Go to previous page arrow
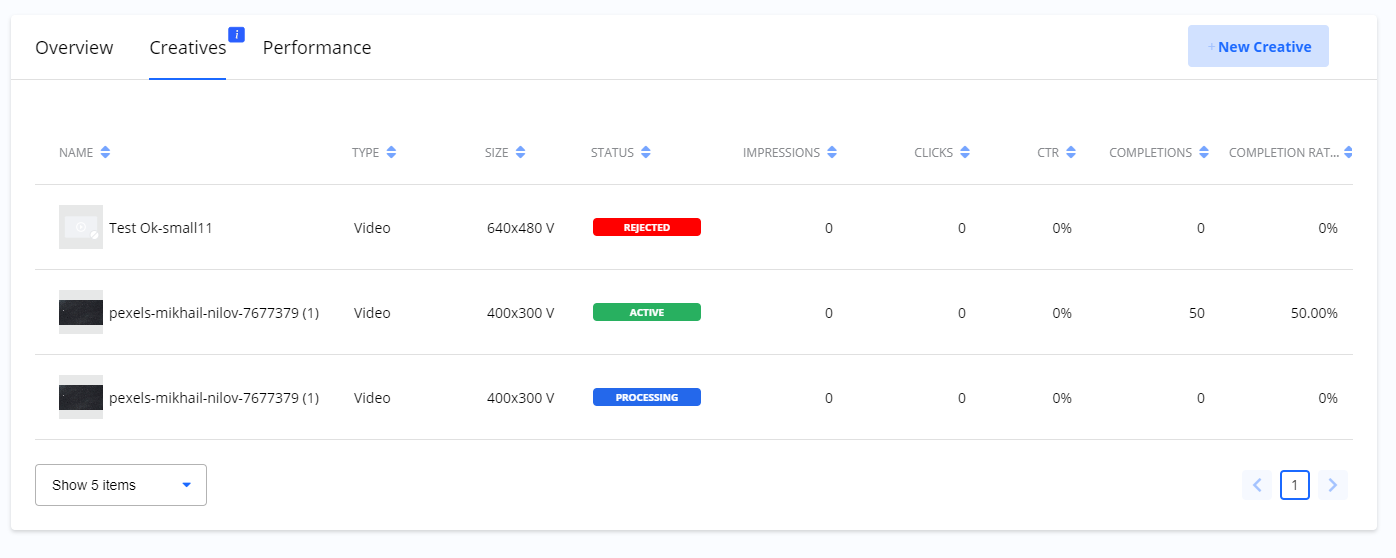This screenshot has height=558, width=1396. tap(1257, 485)
